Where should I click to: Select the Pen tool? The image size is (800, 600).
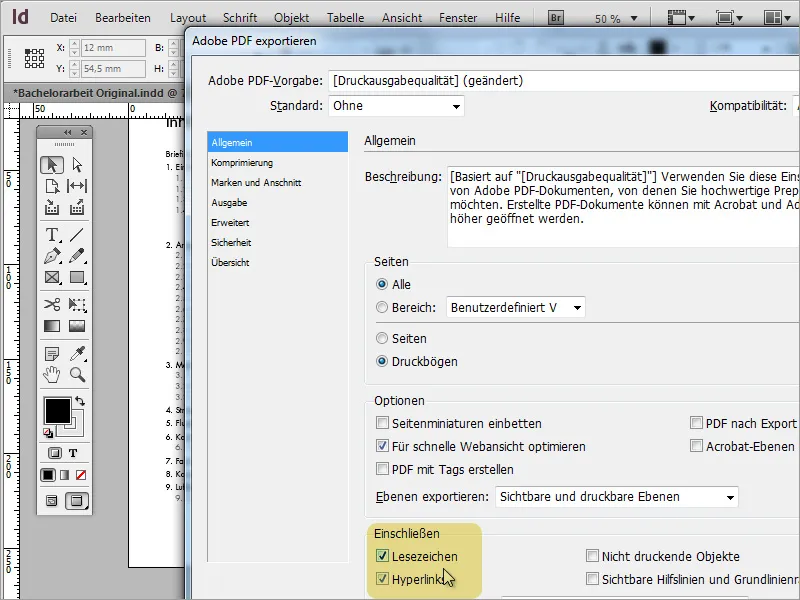(x=52, y=256)
